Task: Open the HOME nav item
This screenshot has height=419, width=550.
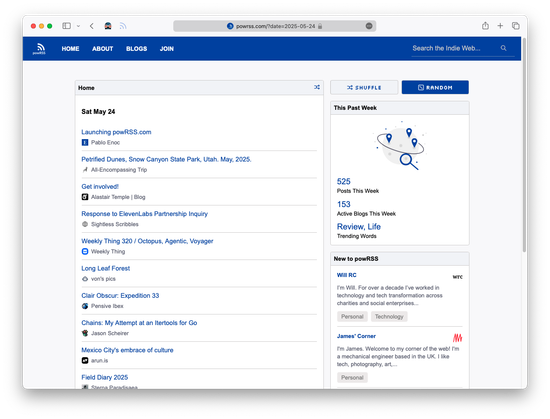Action: pos(71,49)
